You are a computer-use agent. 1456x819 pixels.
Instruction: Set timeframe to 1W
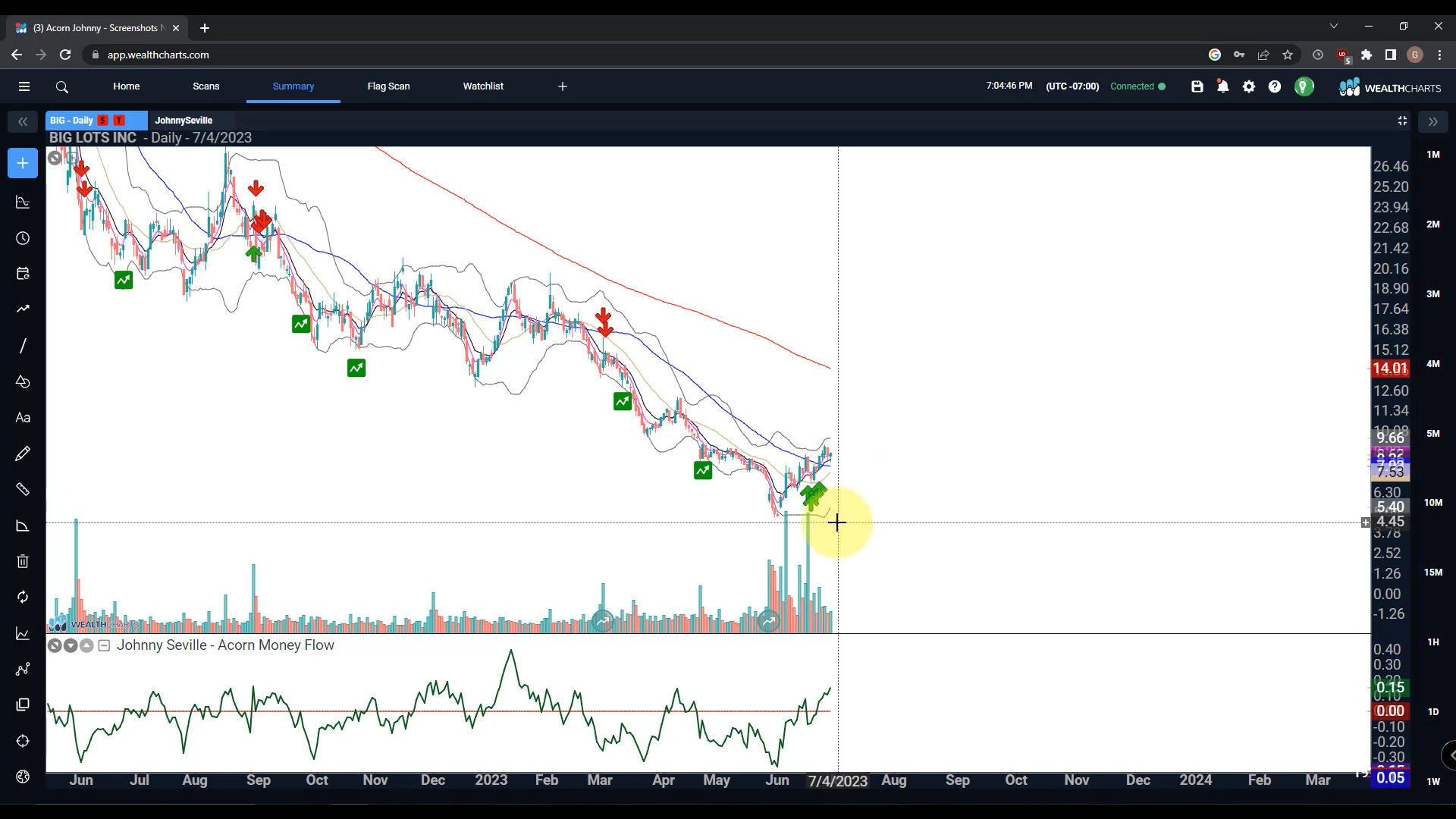pos(1433,782)
